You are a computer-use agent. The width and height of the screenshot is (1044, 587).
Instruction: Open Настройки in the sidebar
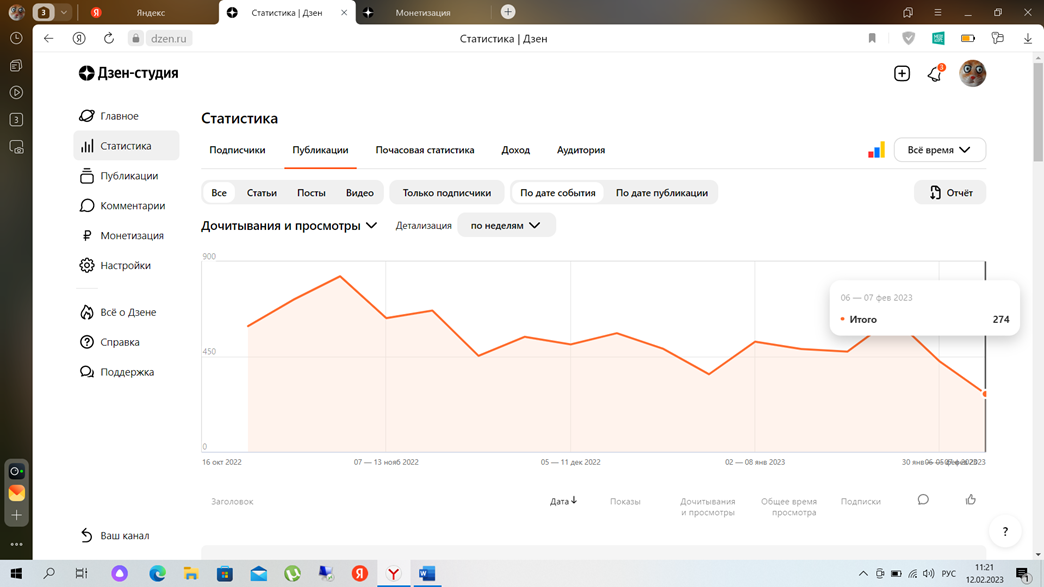coord(115,266)
